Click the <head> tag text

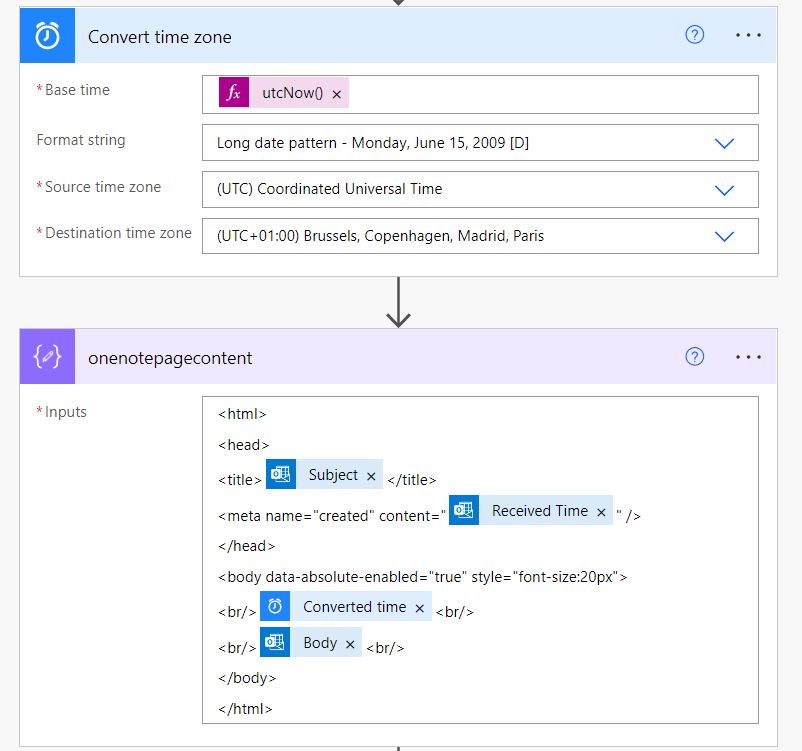pos(243,445)
